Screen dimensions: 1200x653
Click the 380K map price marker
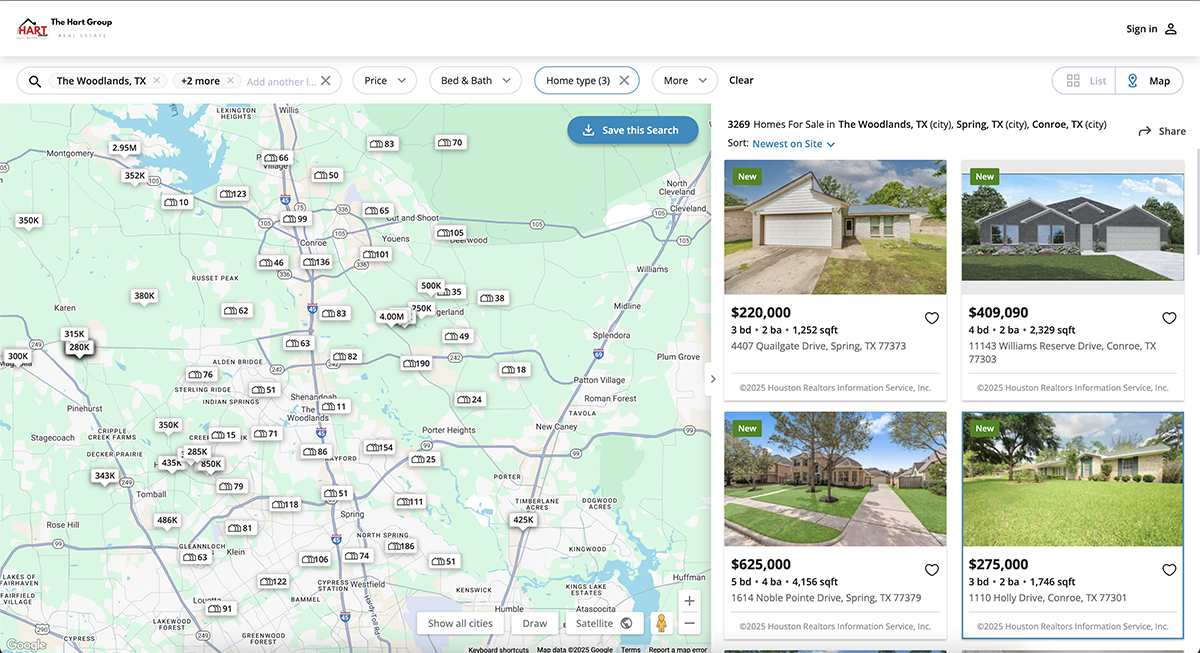tap(144, 296)
